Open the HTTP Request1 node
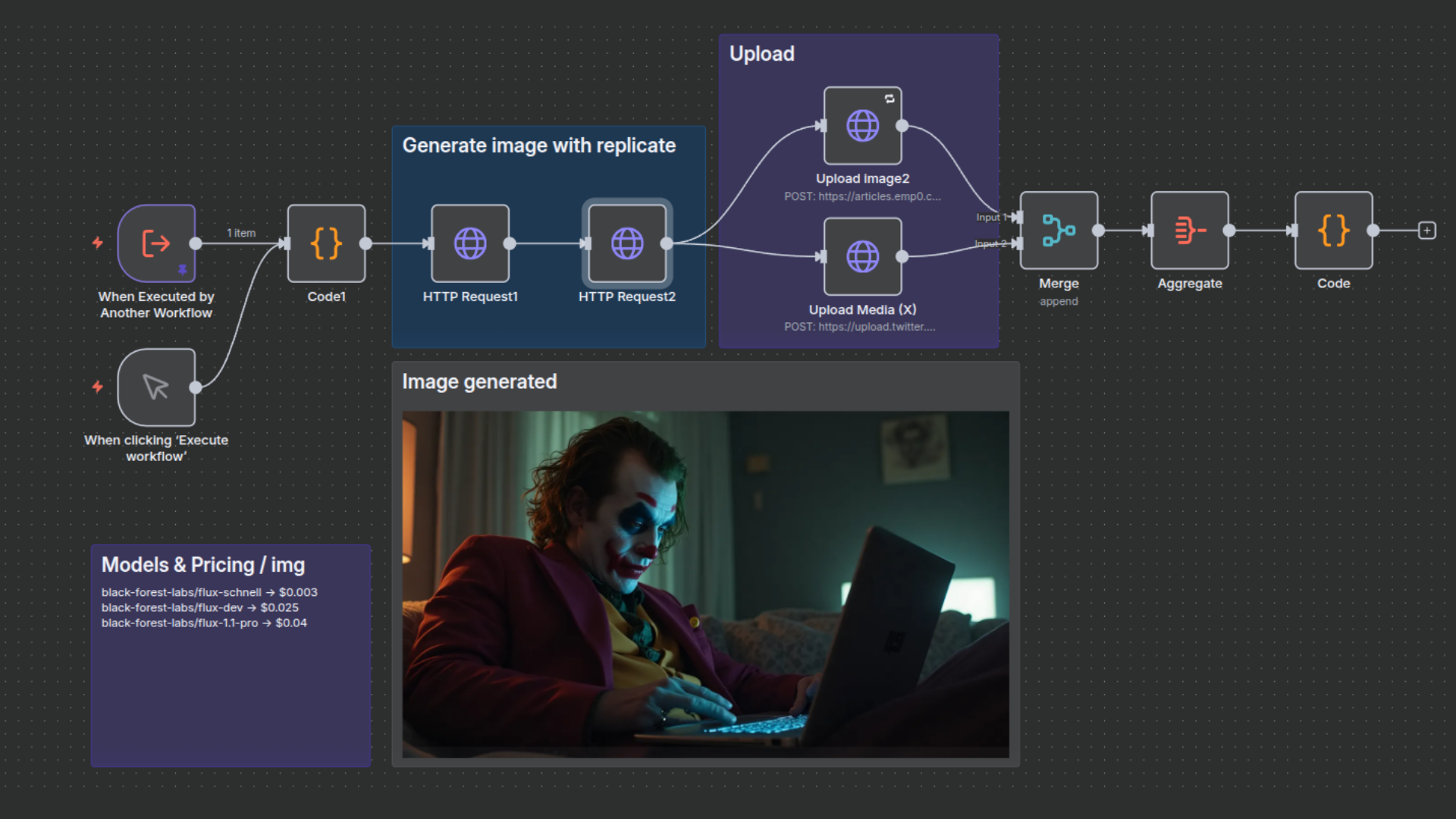The image size is (1456, 819). point(470,243)
